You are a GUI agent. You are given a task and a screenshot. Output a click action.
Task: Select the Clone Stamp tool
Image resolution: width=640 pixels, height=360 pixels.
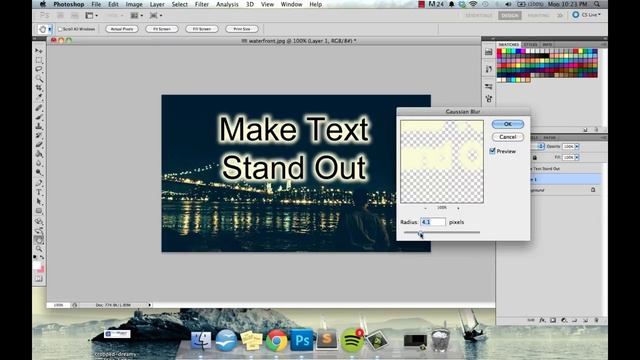pyautogui.click(x=39, y=126)
